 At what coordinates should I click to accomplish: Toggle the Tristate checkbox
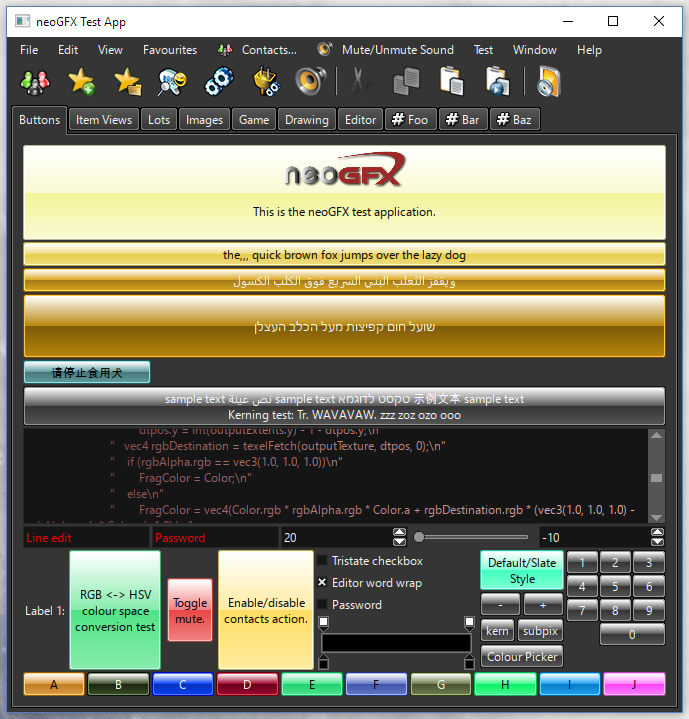coord(322,560)
